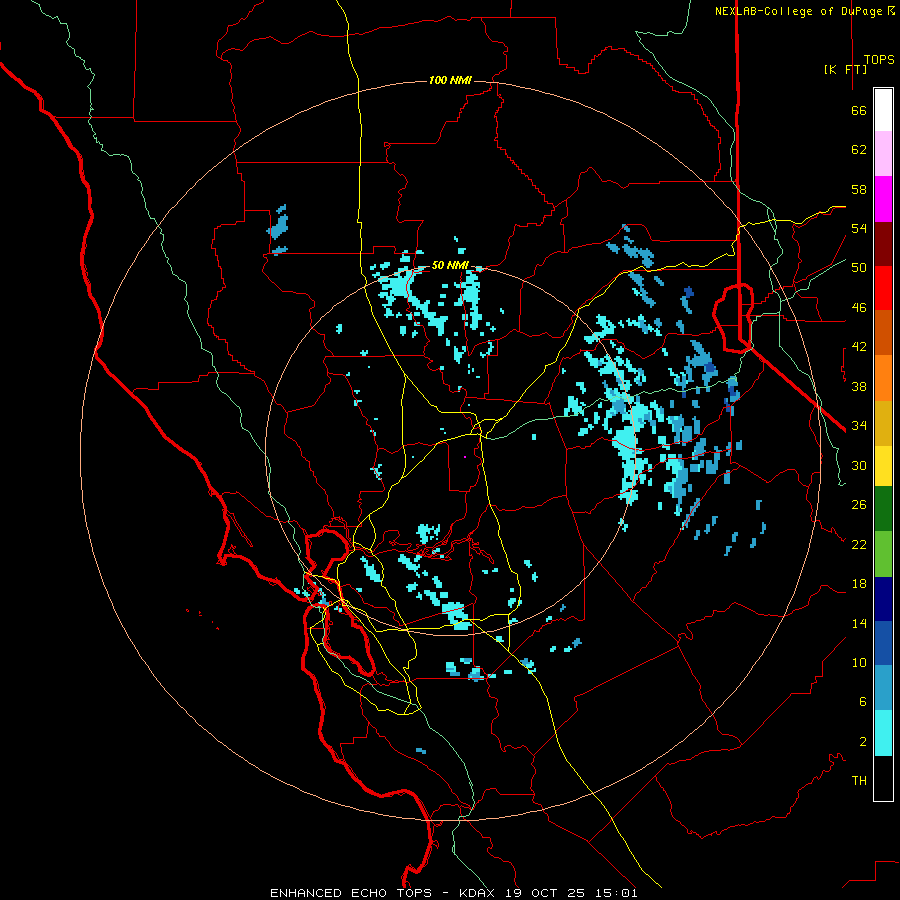The width and height of the screenshot is (900, 900).
Task: Click the "ENHANCED ECHO TOPS" product title
Action: pos(351,893)
